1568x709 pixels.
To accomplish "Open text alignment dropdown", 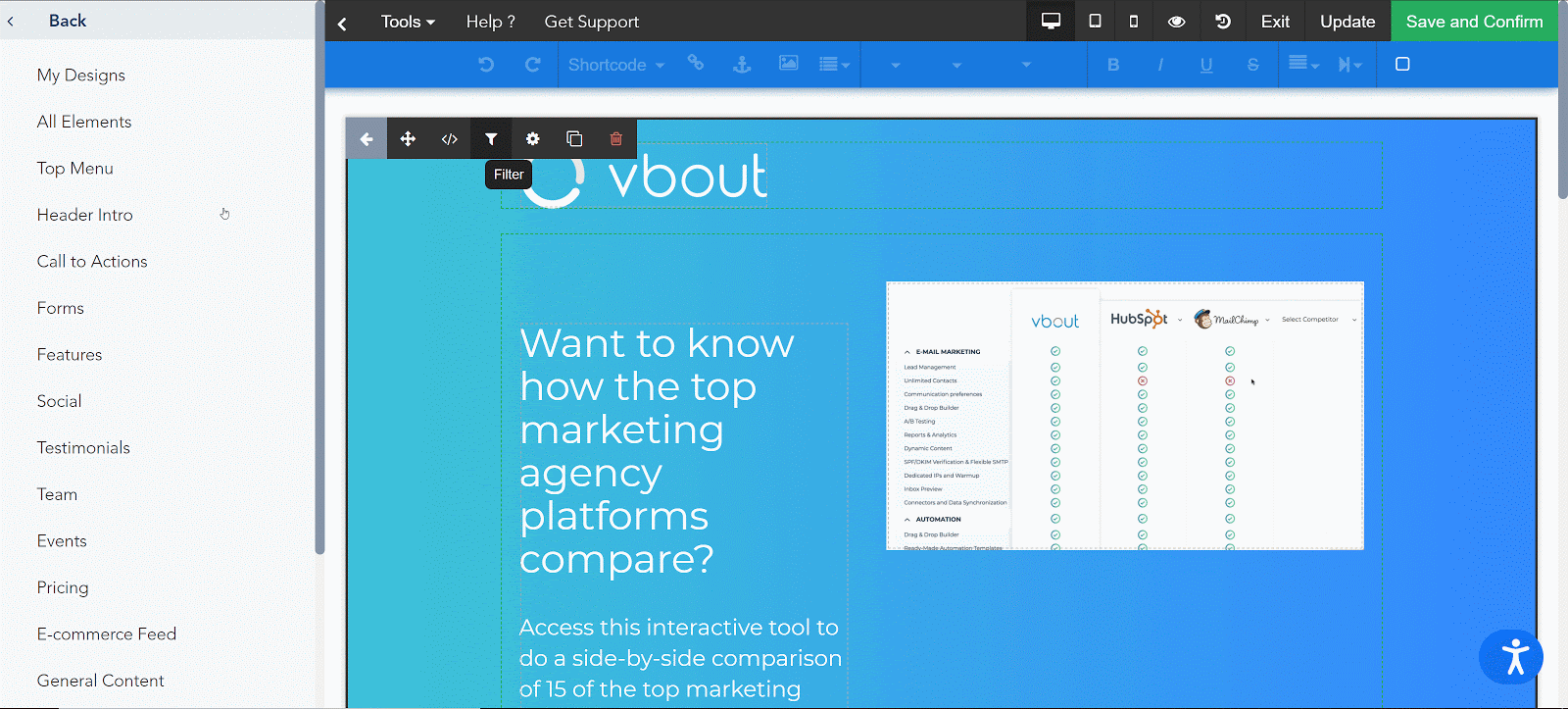I will click(1303, 65).
